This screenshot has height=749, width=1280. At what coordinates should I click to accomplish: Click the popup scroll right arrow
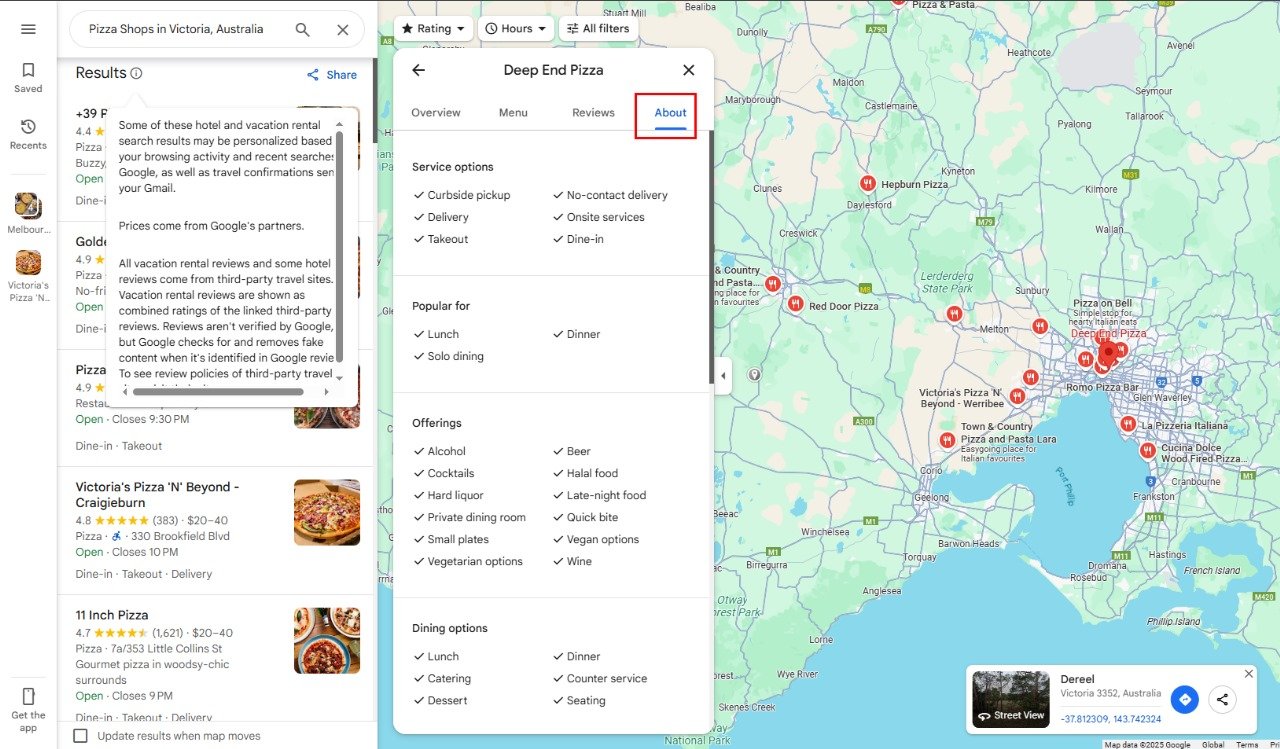[x=326, y=392]
